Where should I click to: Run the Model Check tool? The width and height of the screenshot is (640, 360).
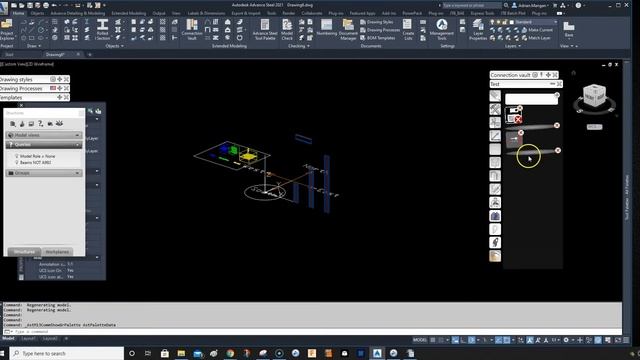[x=287, y=29]
